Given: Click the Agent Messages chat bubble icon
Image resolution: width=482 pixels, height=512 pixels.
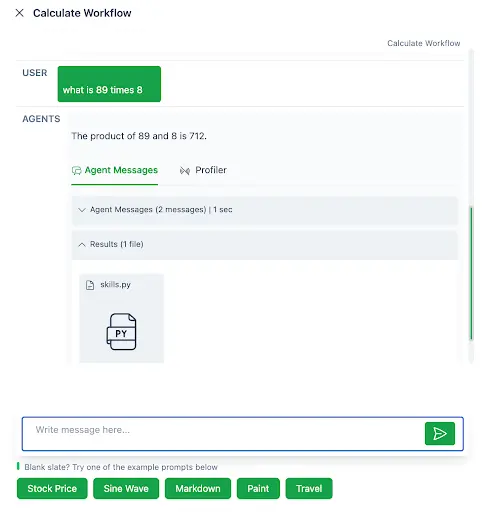Looking at the screenshot, I should pyautogui.click(x=77, y=171).
